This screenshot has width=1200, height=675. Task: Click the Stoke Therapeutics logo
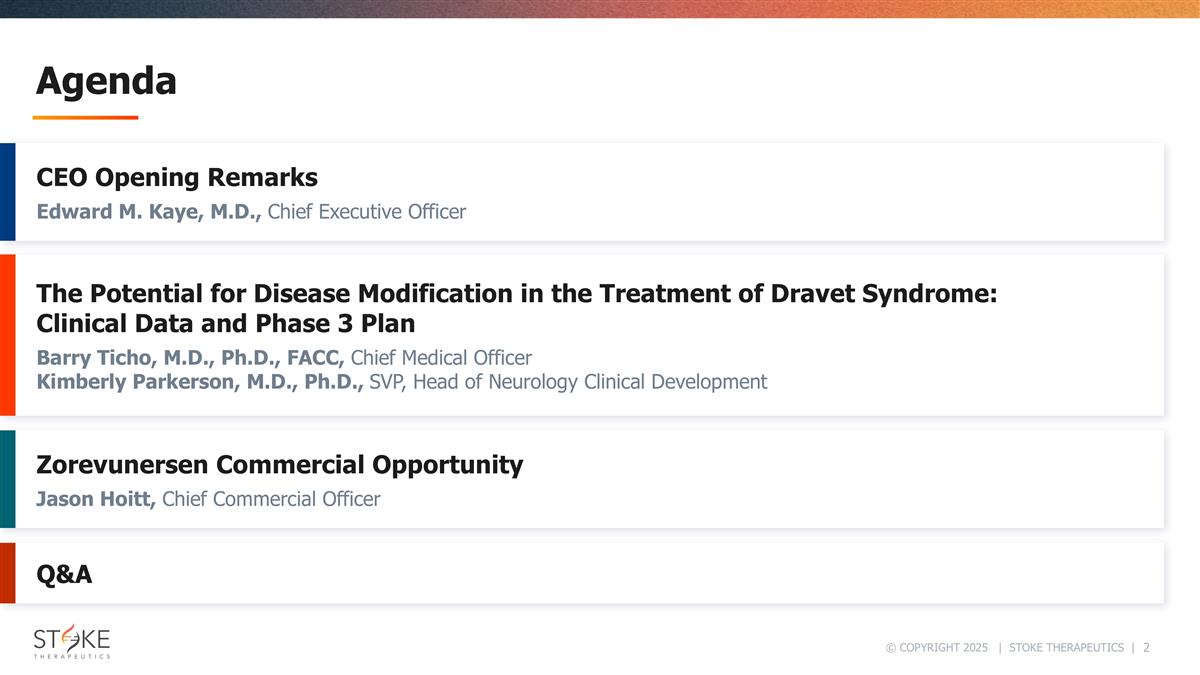(71, 642)
